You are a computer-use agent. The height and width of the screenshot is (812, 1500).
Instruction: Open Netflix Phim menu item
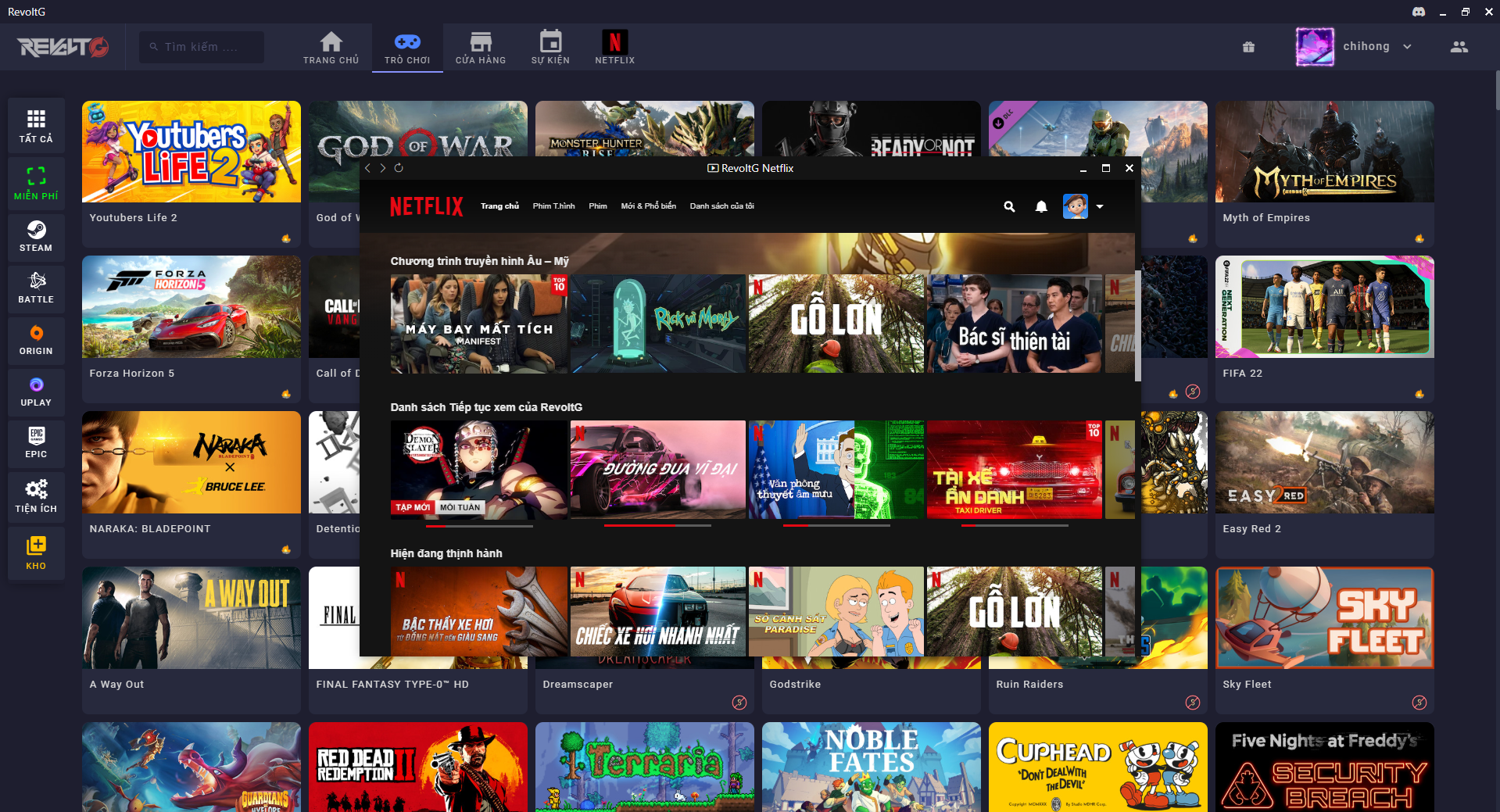click(x=598, y=206)
